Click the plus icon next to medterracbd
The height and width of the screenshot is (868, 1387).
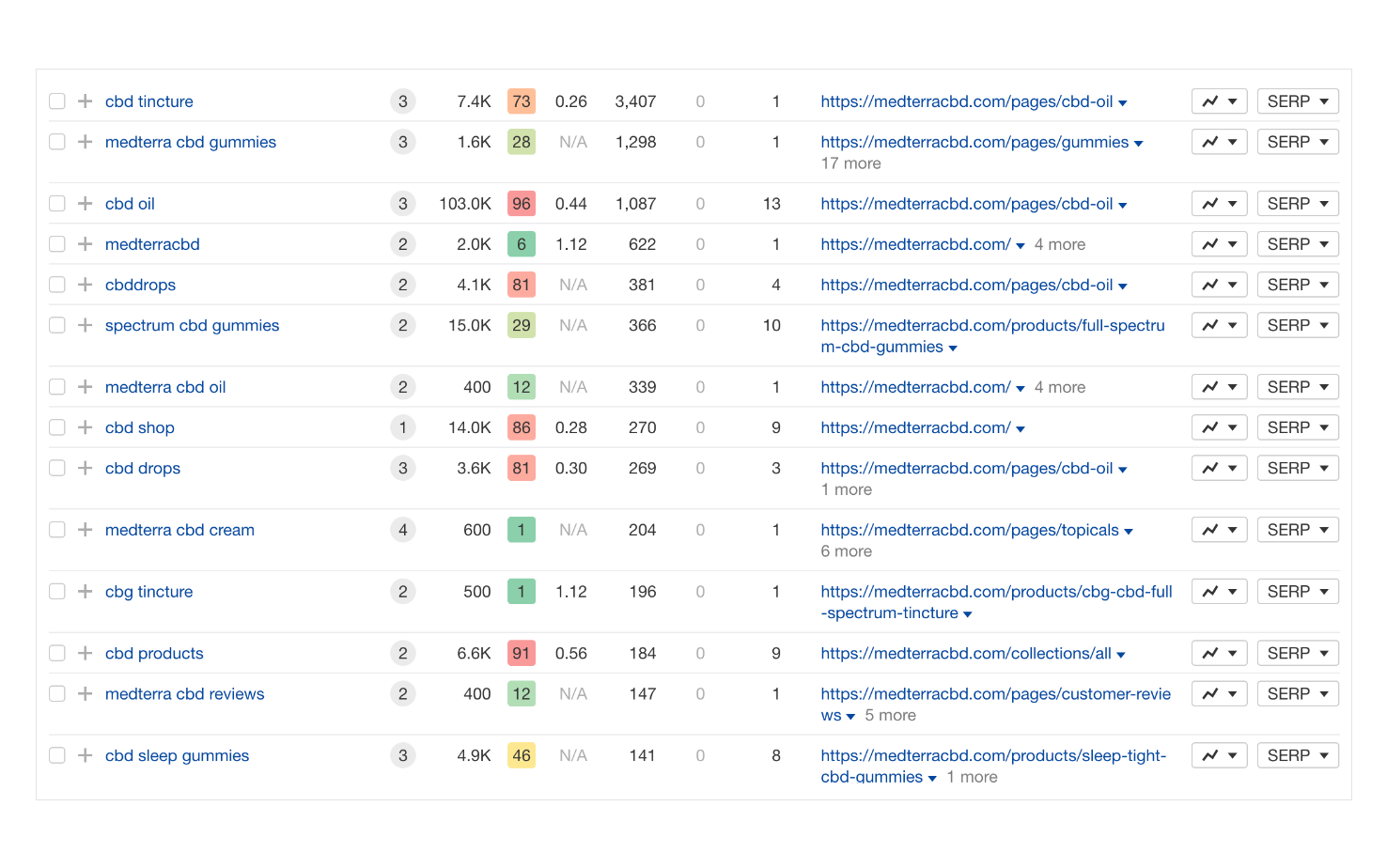pos(86,244)
